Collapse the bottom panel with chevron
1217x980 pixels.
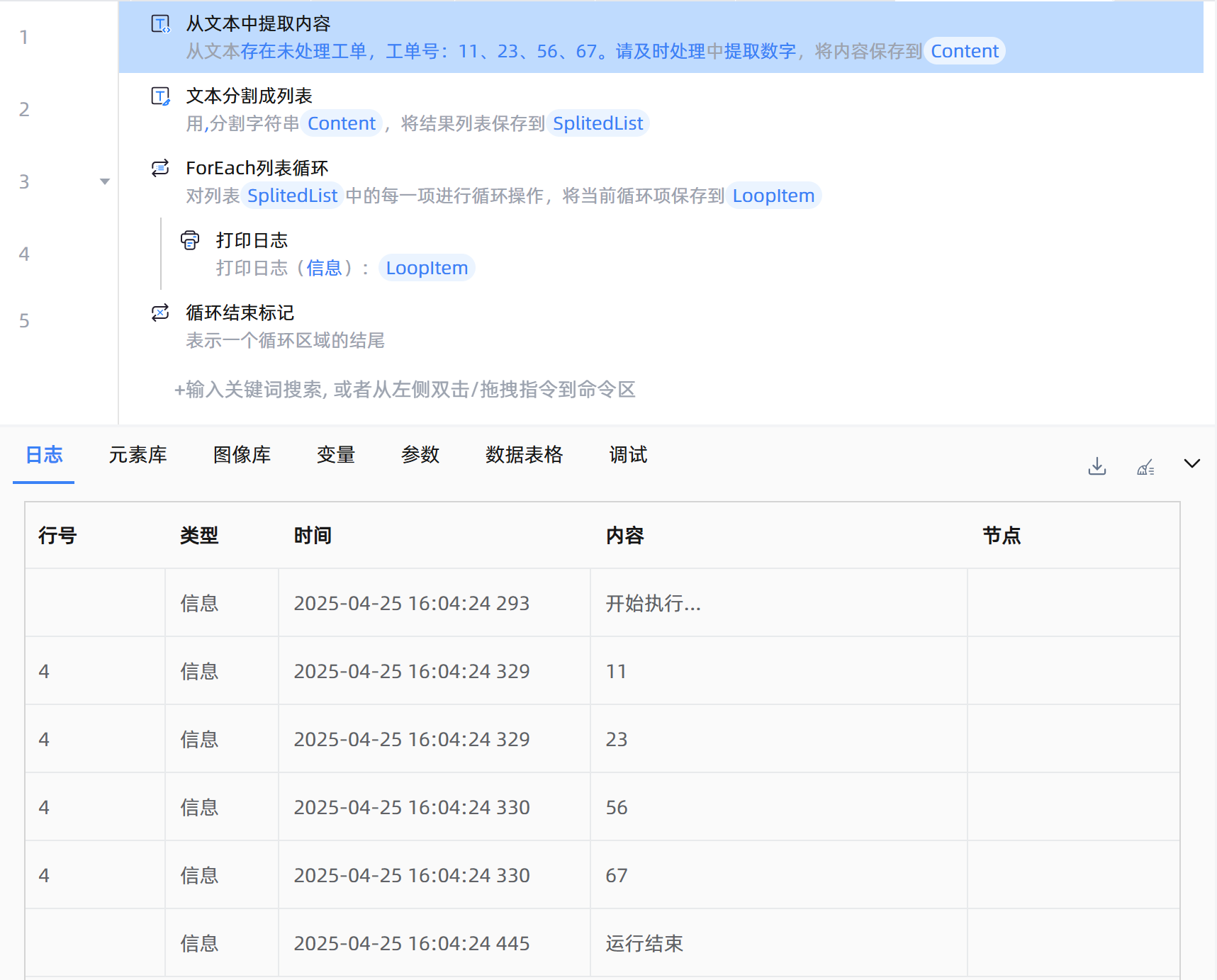pyautogui.click(x=1192, y=464)
